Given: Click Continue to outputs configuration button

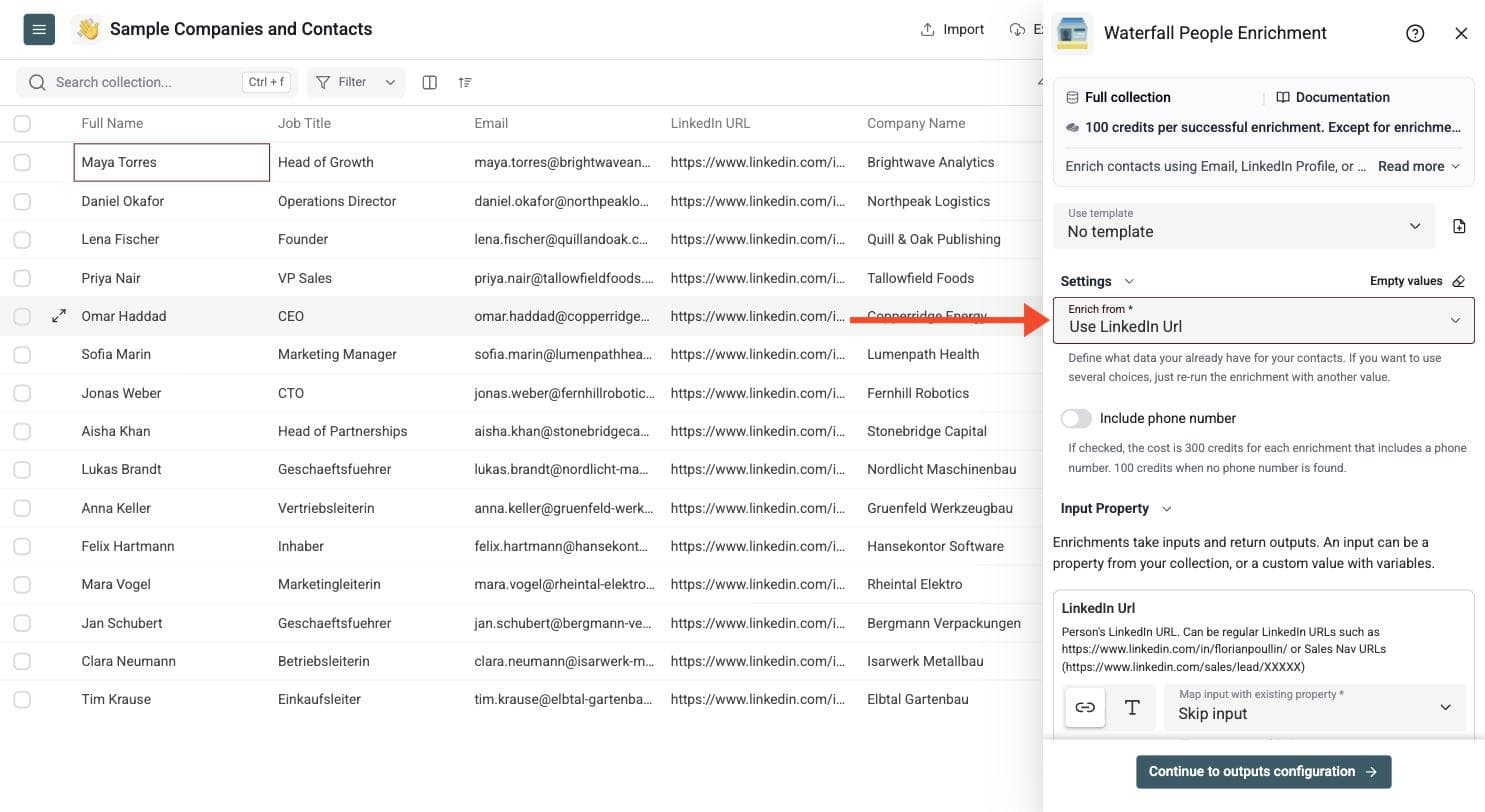Looking at the screenshot, I should click(1263, 772).
